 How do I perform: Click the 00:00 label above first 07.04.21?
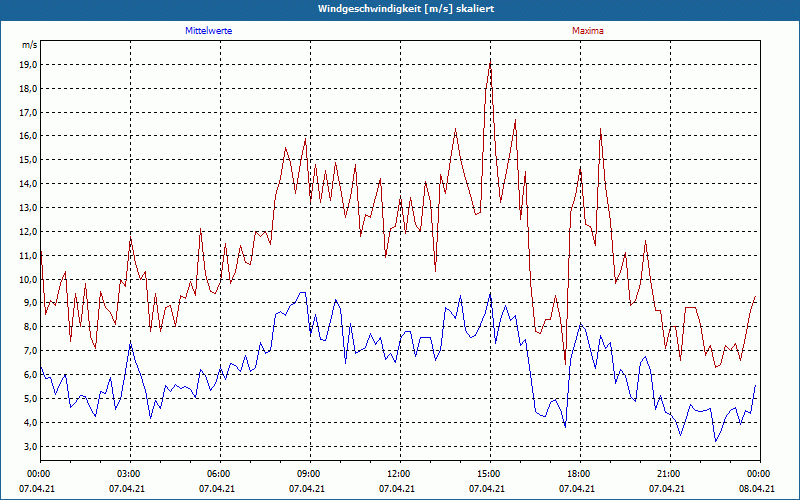pos(40,474)
